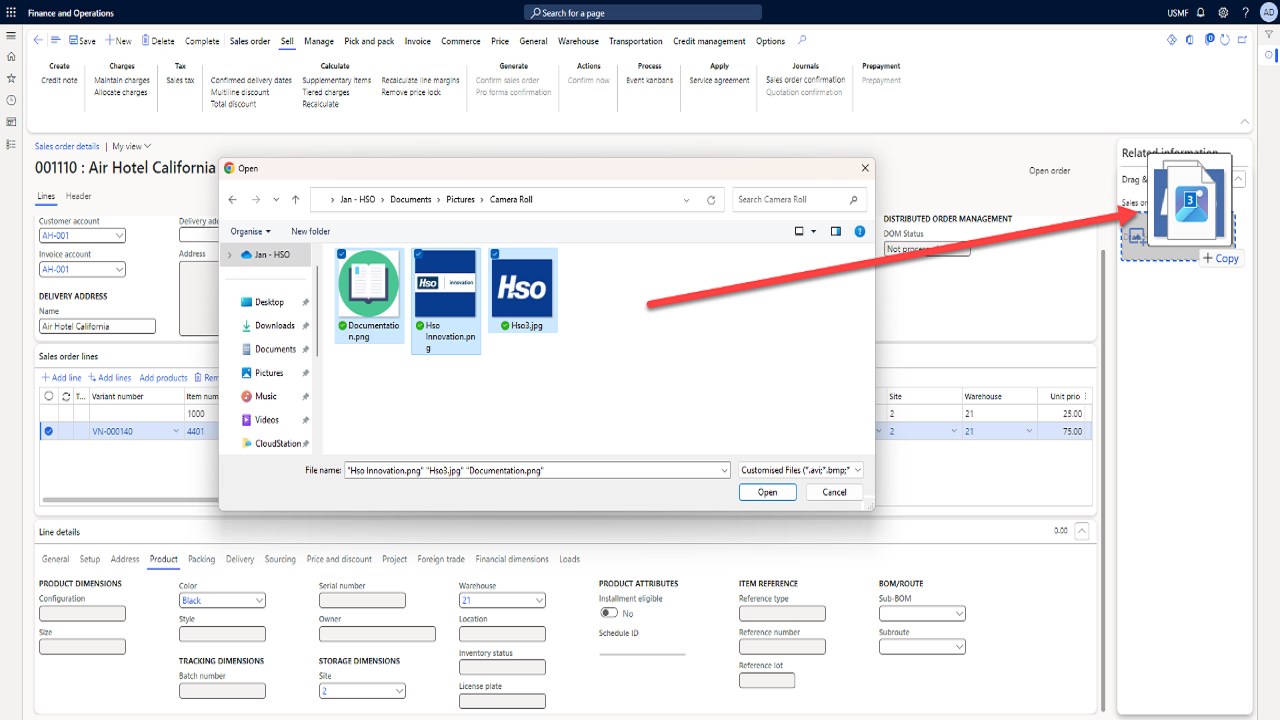Open the Invoice ribbon tab
This screenshot has width=1280, height=720.
click(418, 41)
